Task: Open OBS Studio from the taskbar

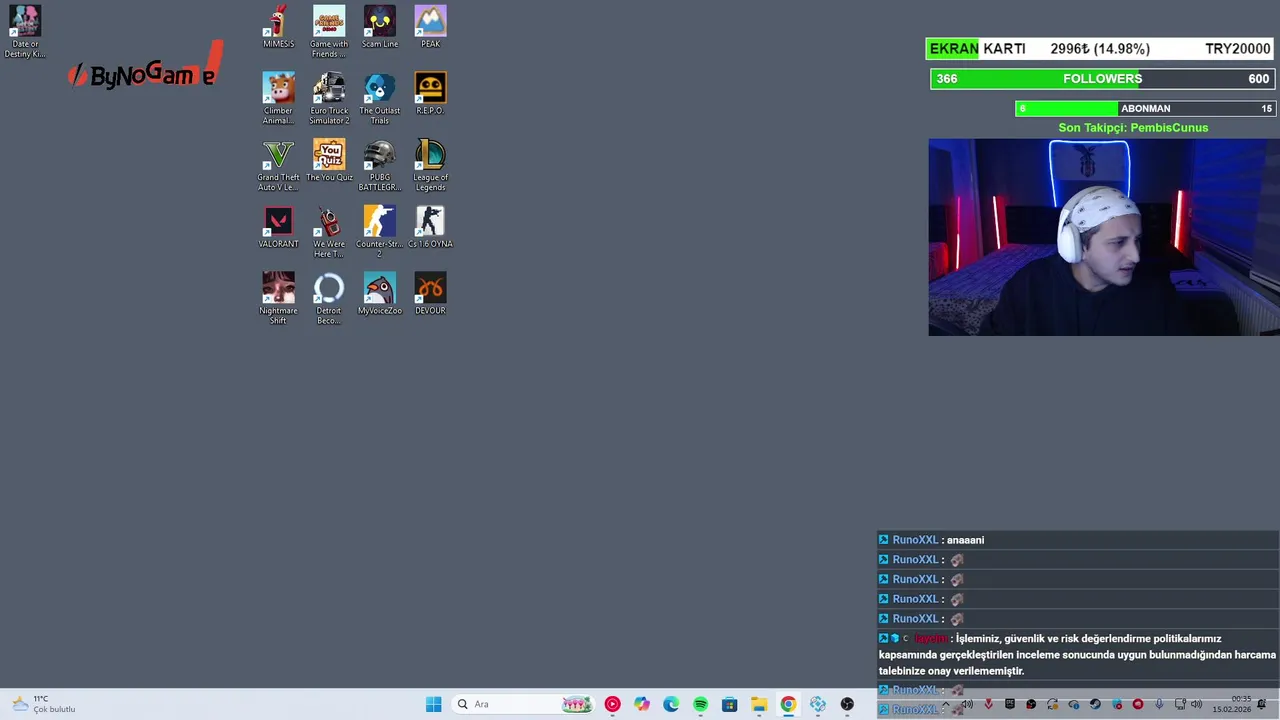Action: click(847, 704)
